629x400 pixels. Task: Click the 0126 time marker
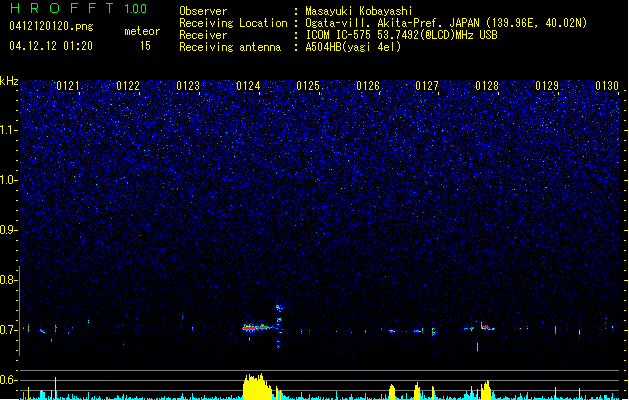pos(368,86)
